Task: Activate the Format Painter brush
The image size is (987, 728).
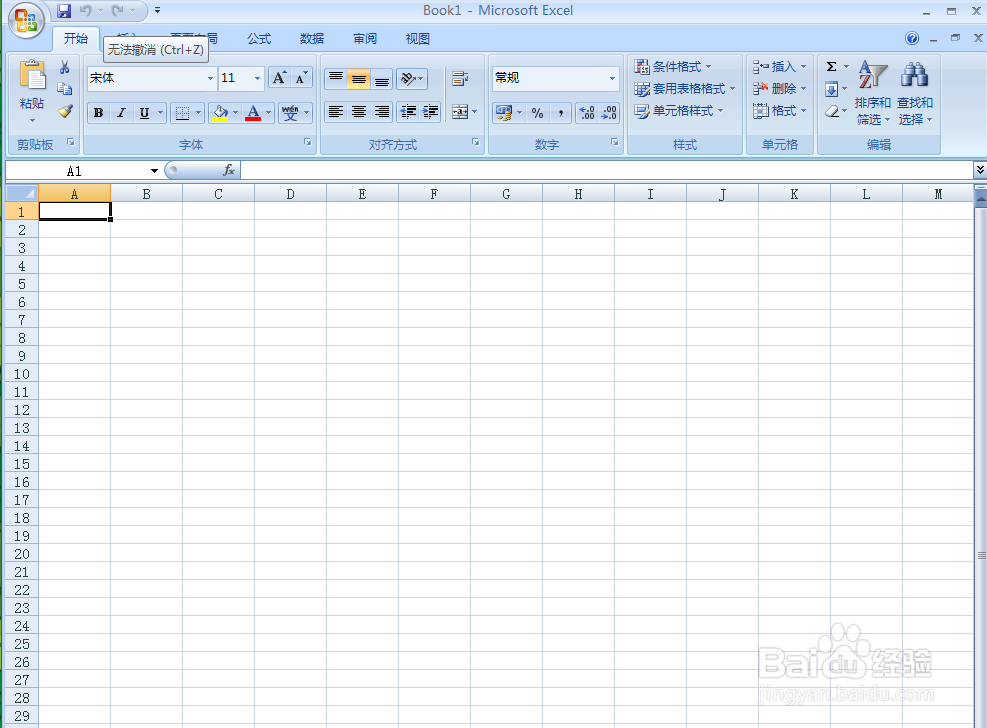Action: pyautogui.click(x=64, y=111)
